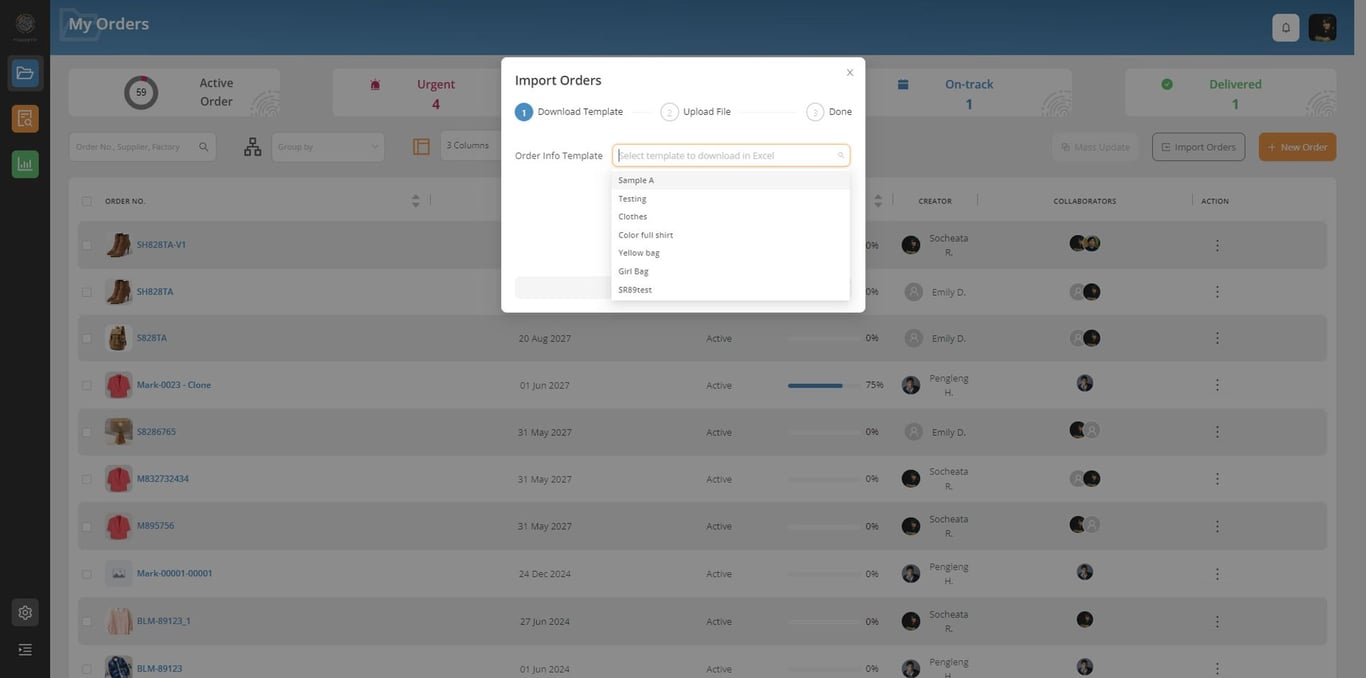
Task: Click the search icon in template field
Action: click(x=841, y=155)
